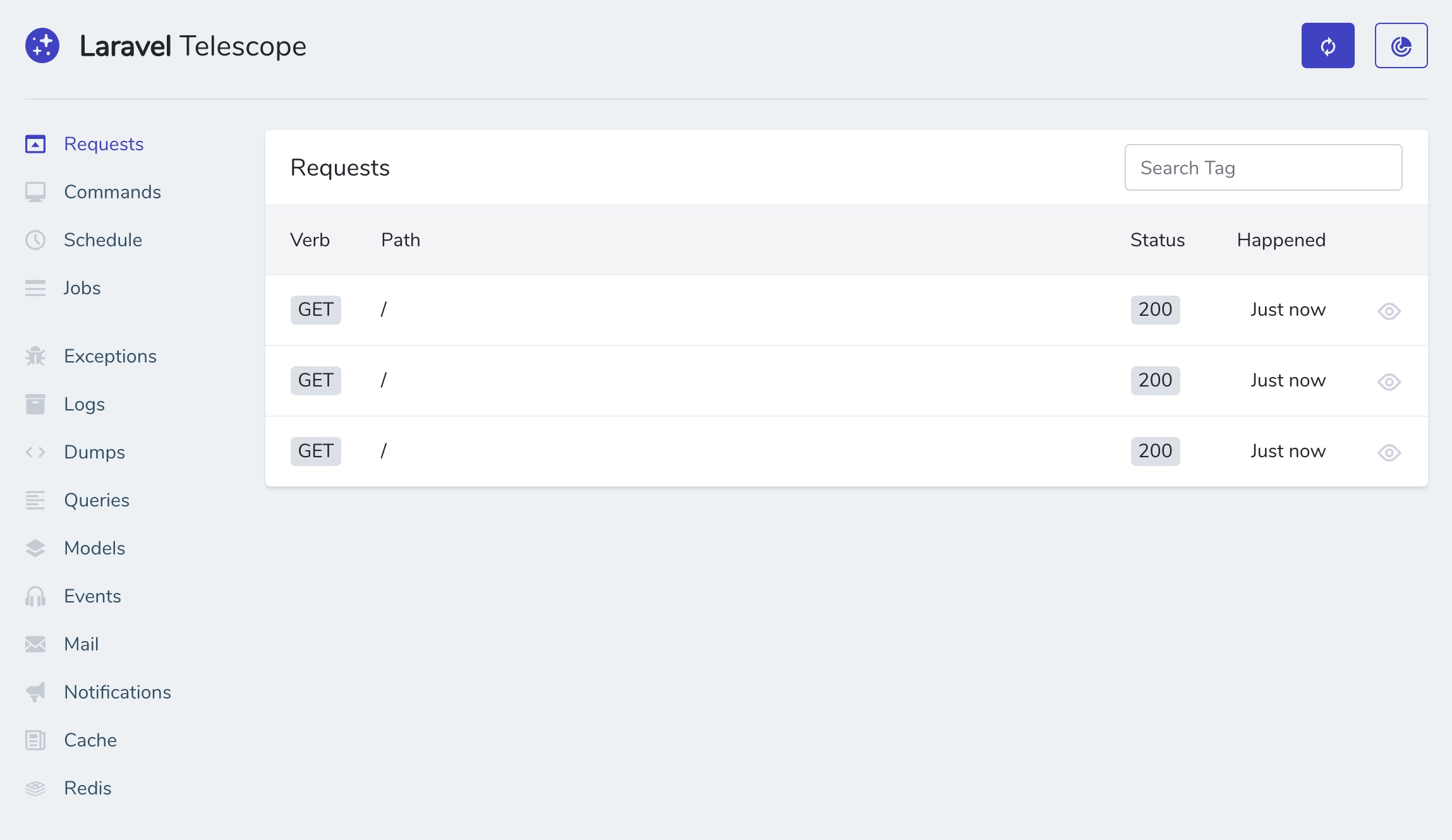The width and height of the screenshot is (1452, 840).
Task: Navigate to the Models section
Action: 94,548
